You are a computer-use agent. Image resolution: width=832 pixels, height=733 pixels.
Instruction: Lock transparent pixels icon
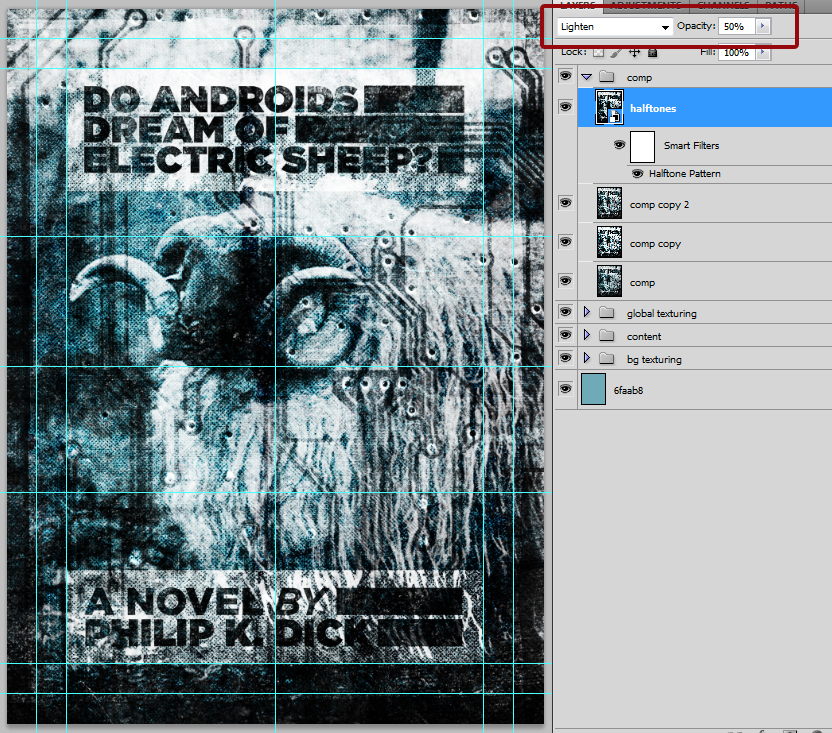click(x=599, y=52)
